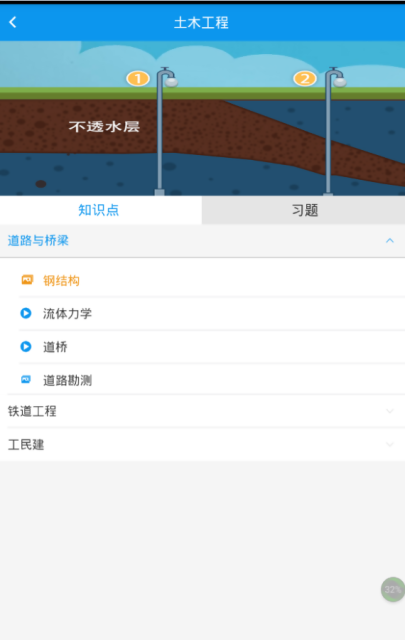This screenshot has width=405, height=640.
Task: Tap the 不透水层 label in the illustration
Action: tap(104, 127)
